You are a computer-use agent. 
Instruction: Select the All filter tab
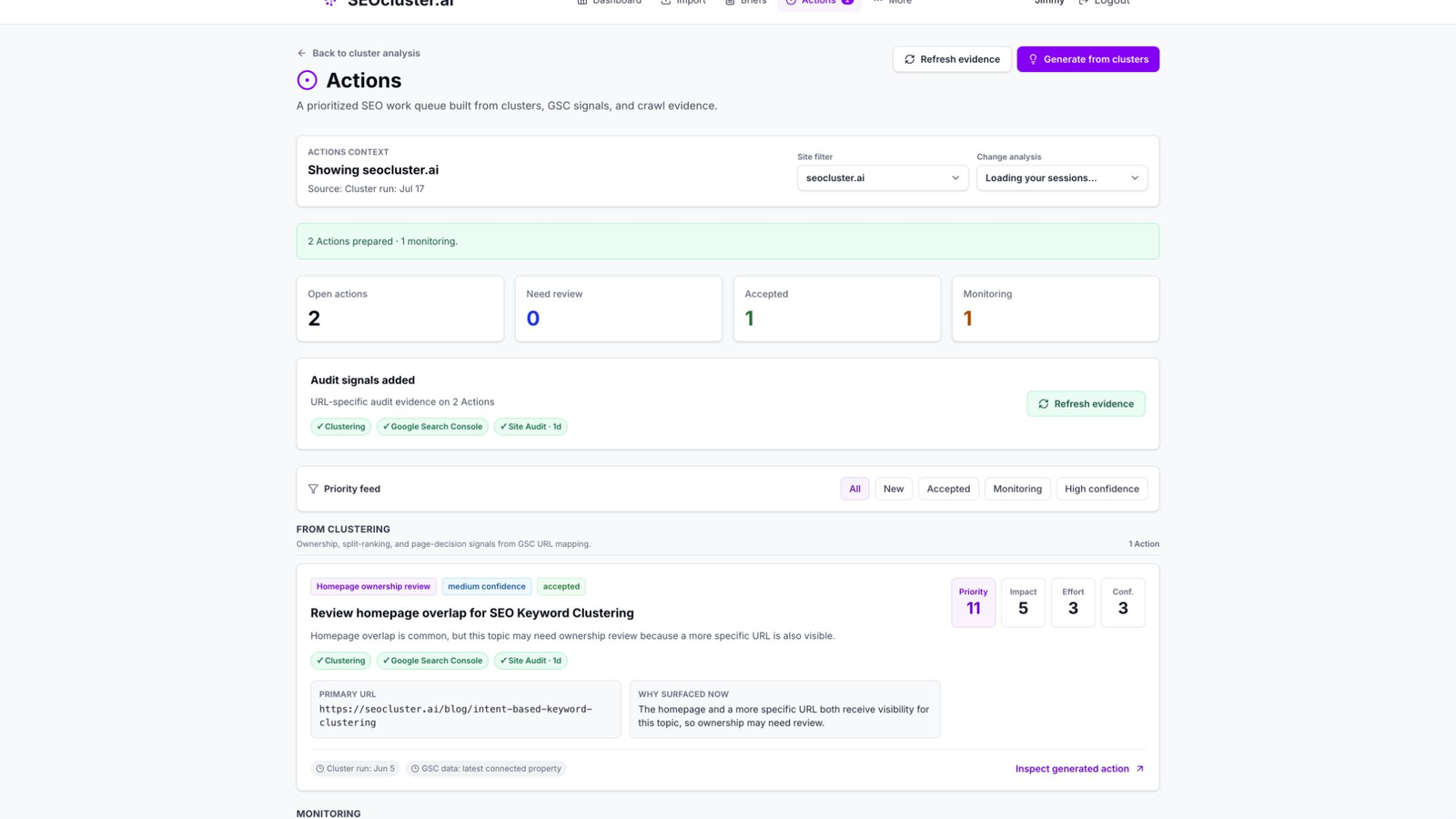[854, 489]
